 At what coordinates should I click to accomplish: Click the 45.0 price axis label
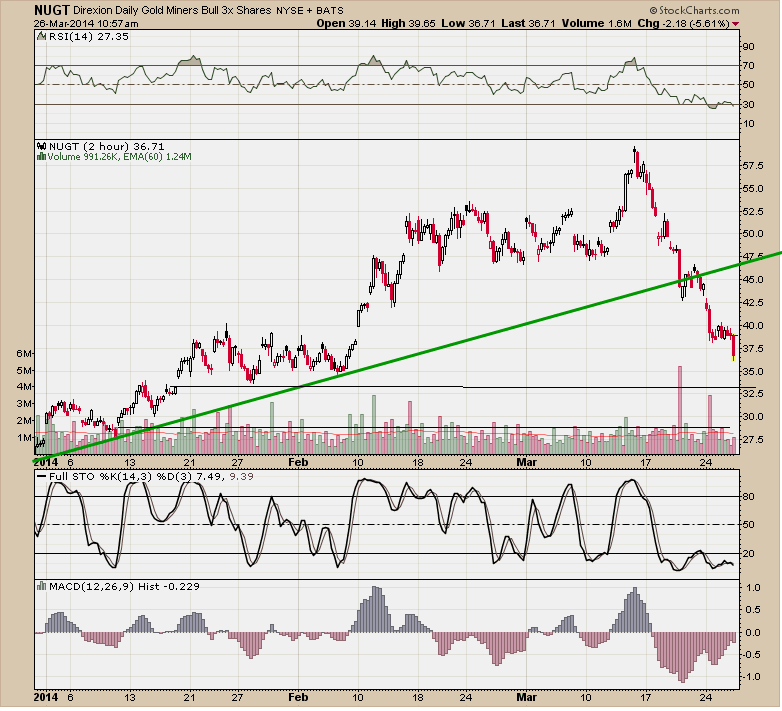click(x=753, y=280)
